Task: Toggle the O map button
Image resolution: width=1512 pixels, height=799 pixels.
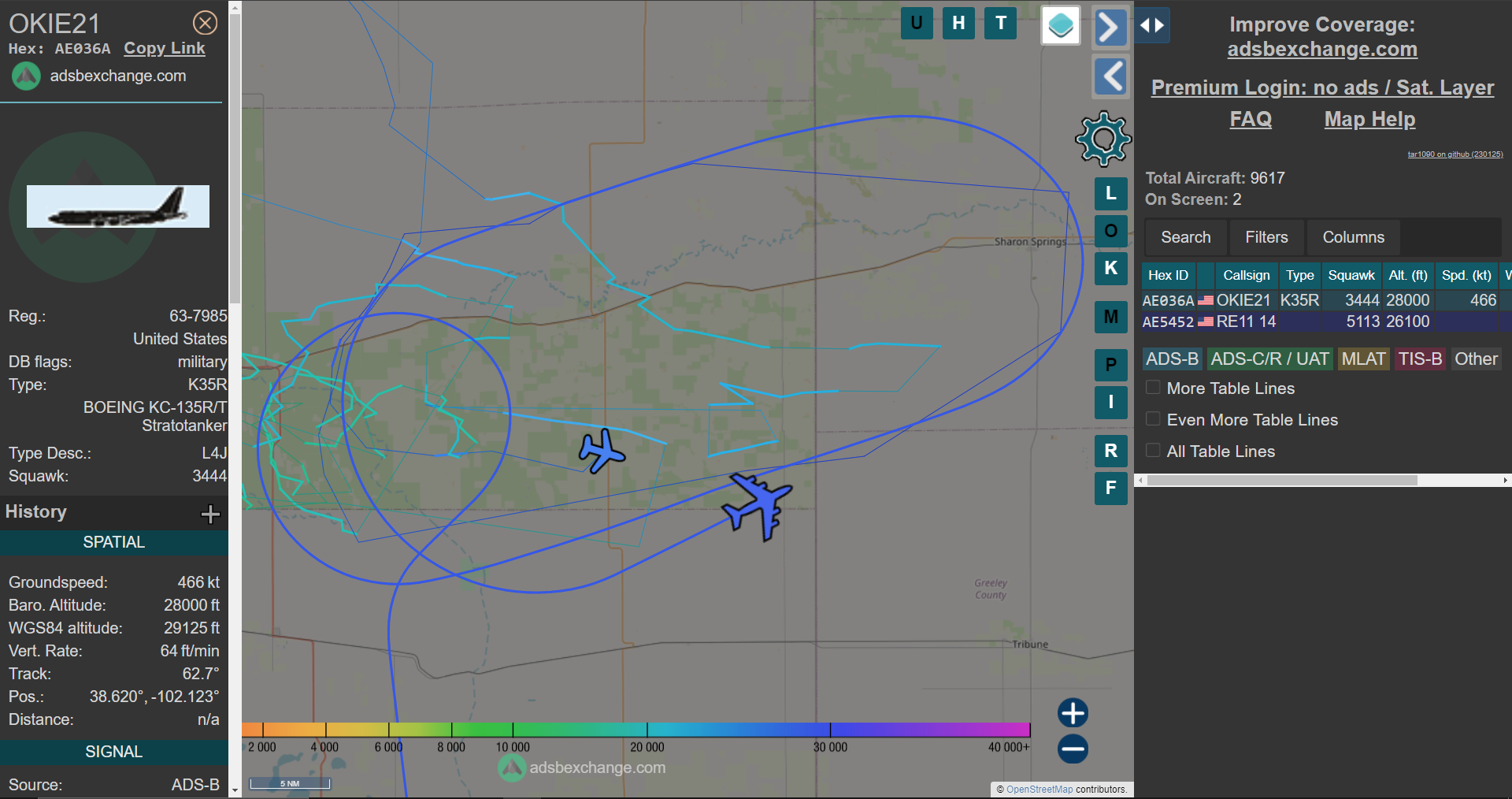Action: tap(1111, 231)
